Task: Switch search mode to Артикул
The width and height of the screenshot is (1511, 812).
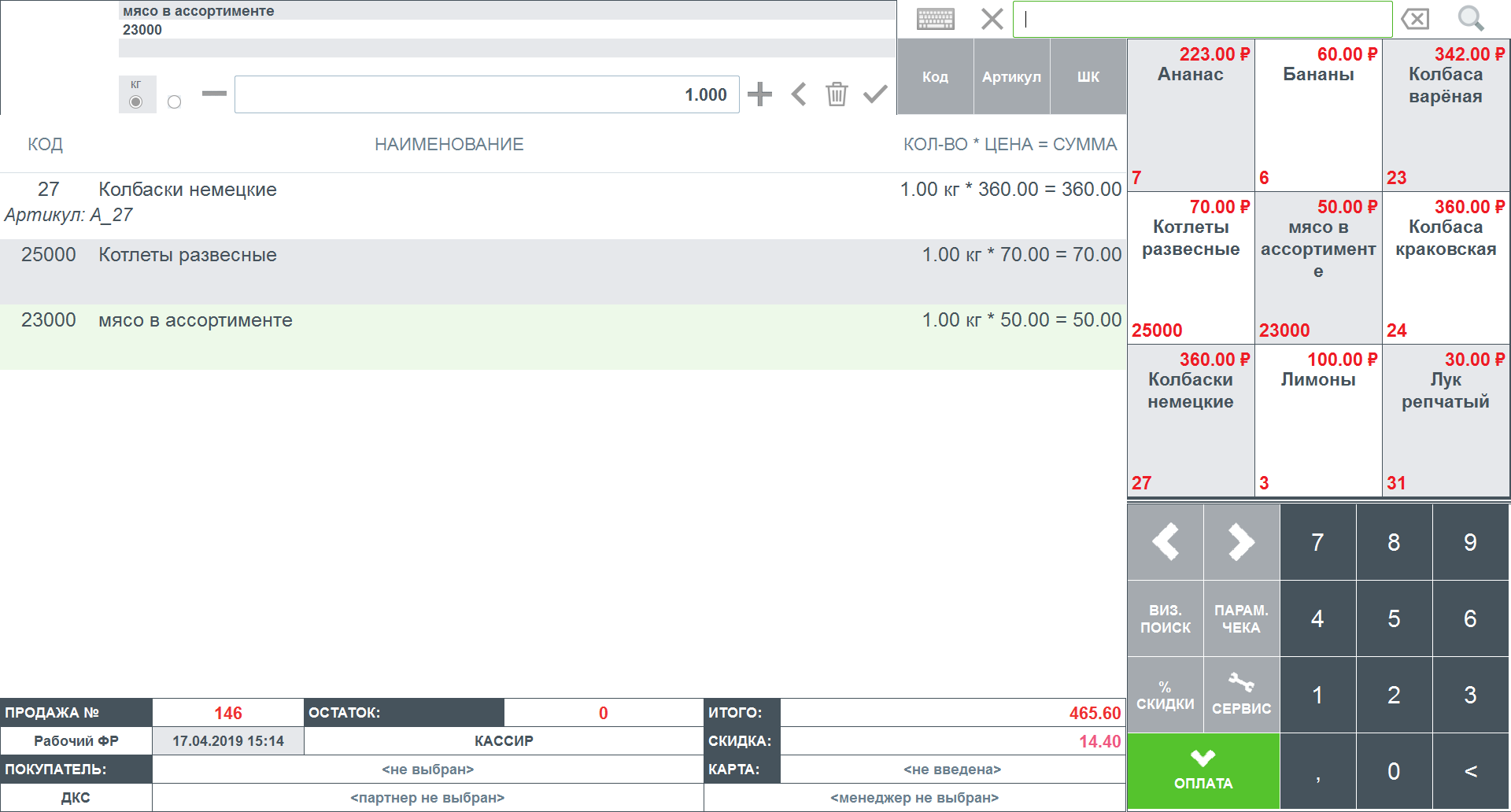Action: [1011, 76]
